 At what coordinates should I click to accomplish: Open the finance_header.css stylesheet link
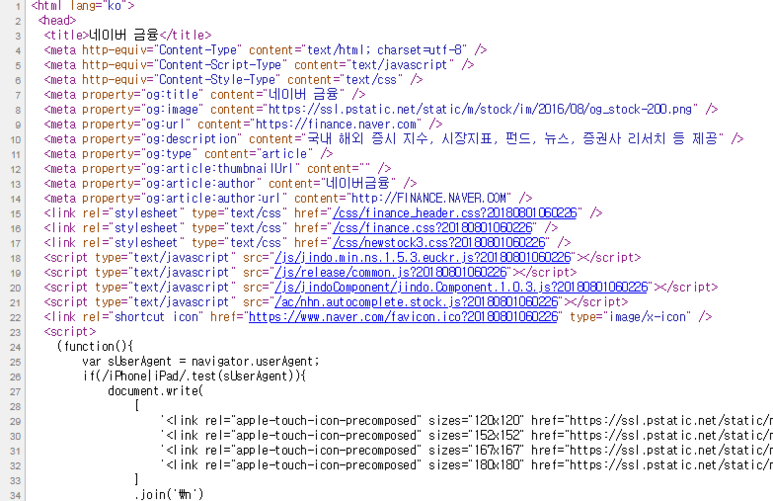tap(455, 213)
